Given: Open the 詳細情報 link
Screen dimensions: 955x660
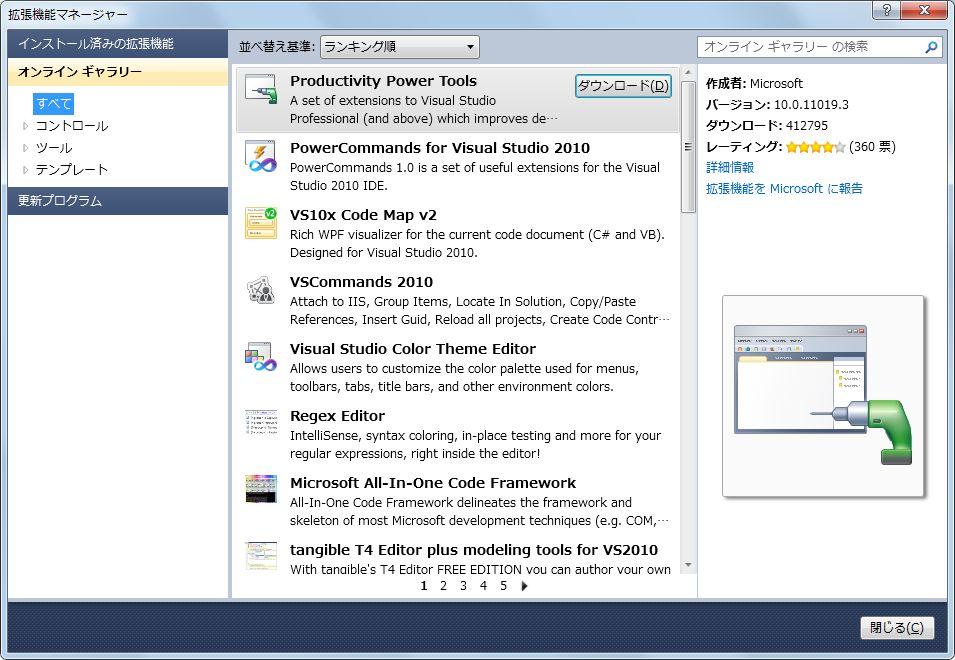Looking at the screenshot, I should point(730,168).
